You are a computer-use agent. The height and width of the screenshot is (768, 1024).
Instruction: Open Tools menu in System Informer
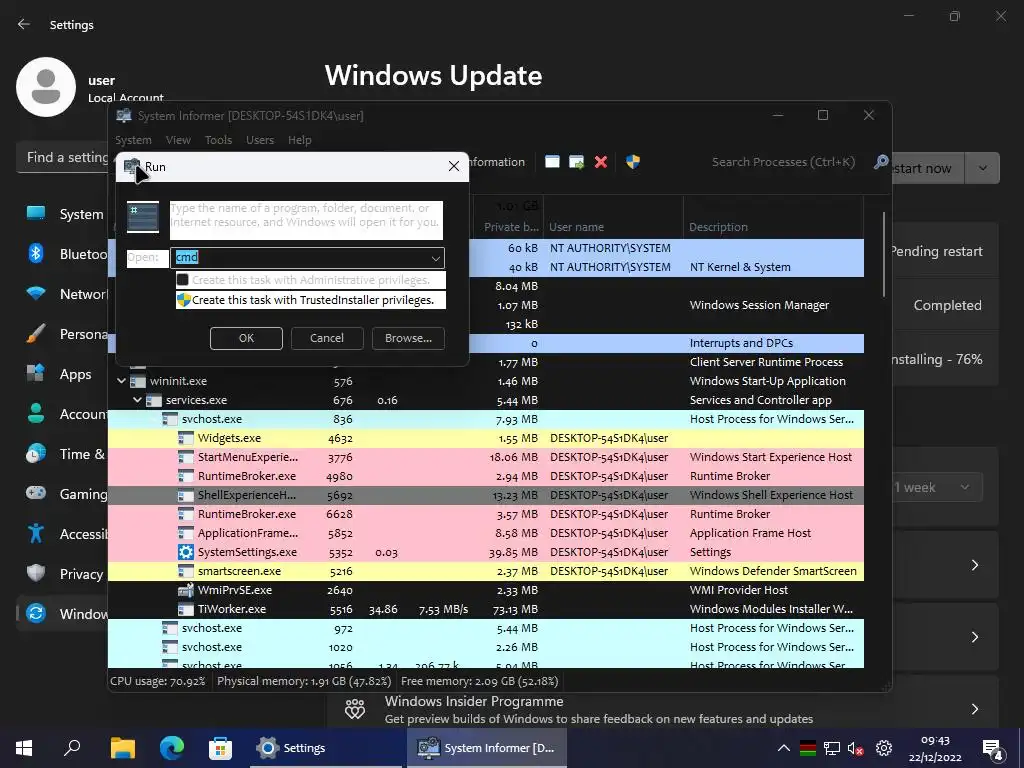[218, 140]
